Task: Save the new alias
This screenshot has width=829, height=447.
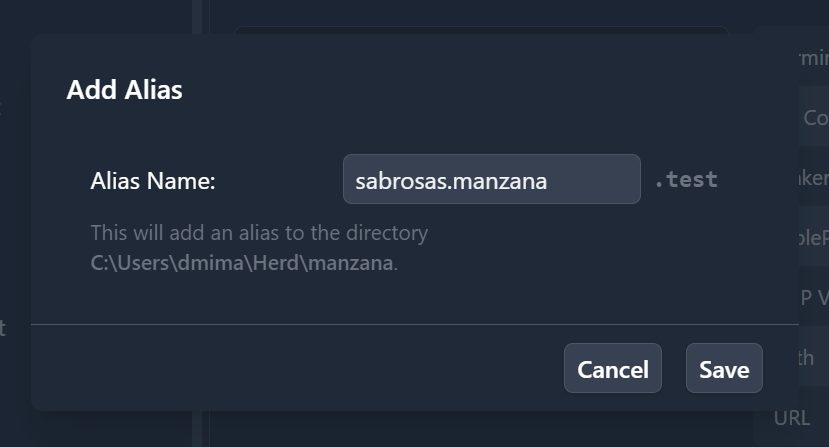Action: pyautogui.click(x=724, y=368)
